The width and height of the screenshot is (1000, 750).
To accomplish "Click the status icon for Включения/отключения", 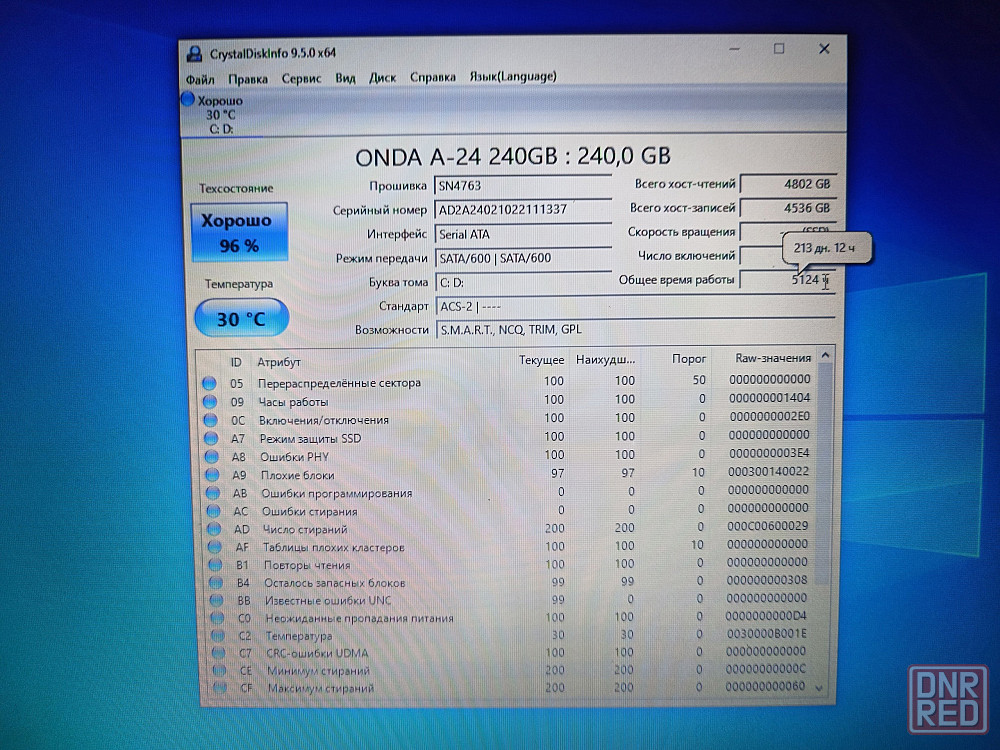I will pyautogui.click(x=210, y=420).
